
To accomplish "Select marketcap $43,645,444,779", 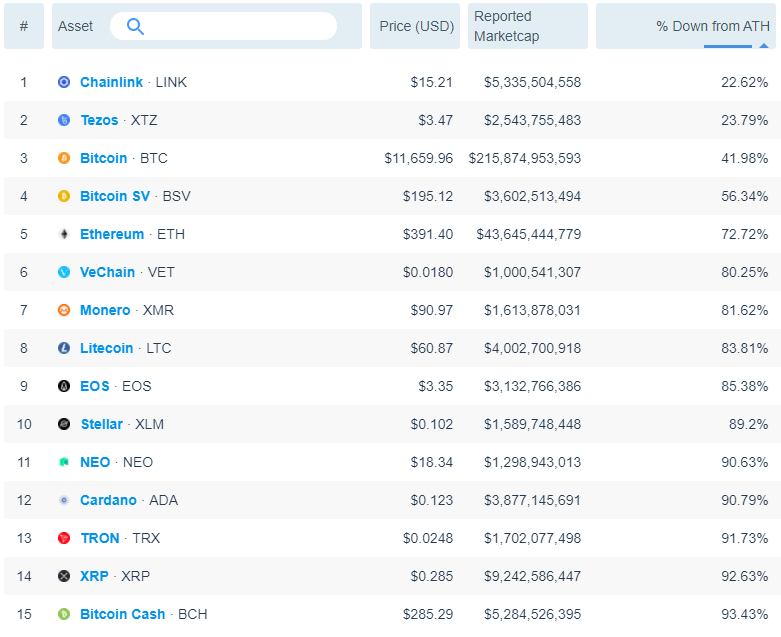I will 528,234.
